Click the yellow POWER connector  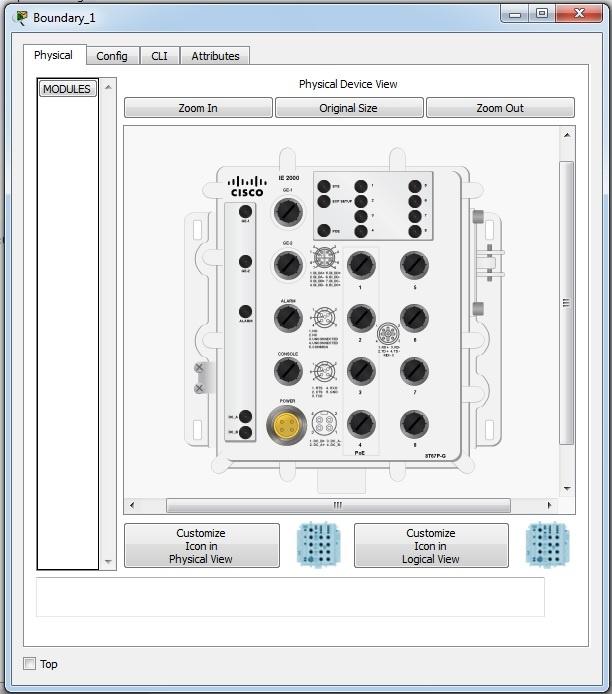287,425
